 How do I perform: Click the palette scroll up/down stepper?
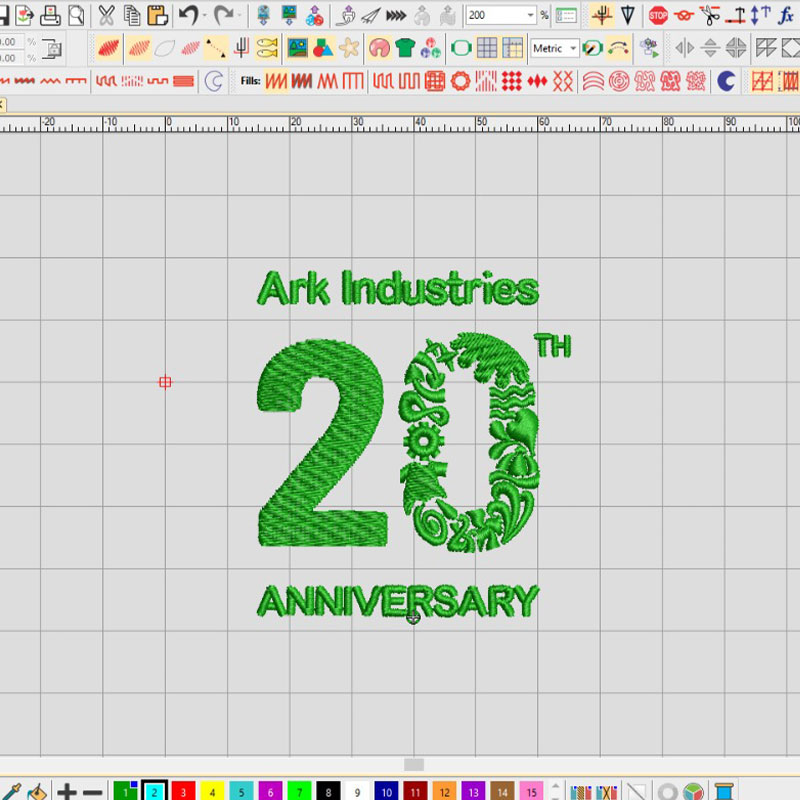tap(555, 791)
